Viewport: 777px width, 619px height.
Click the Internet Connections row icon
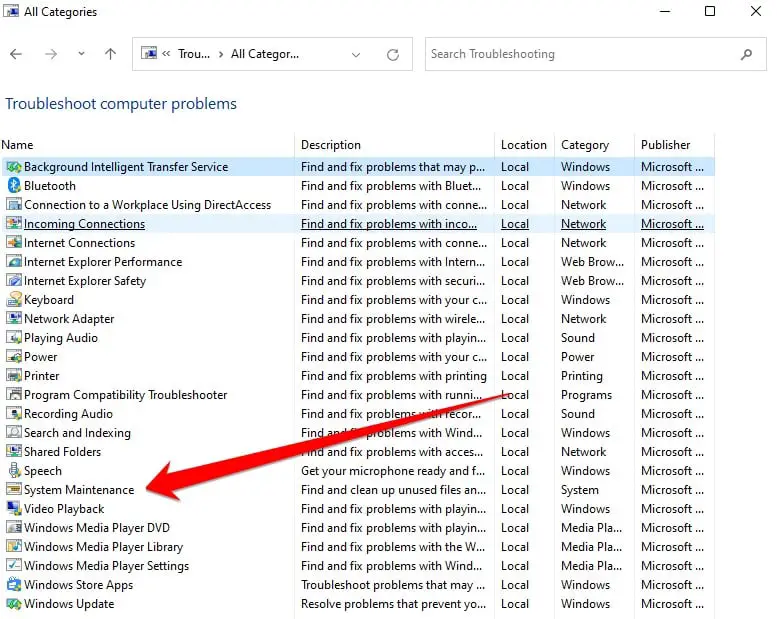[14, 243]
